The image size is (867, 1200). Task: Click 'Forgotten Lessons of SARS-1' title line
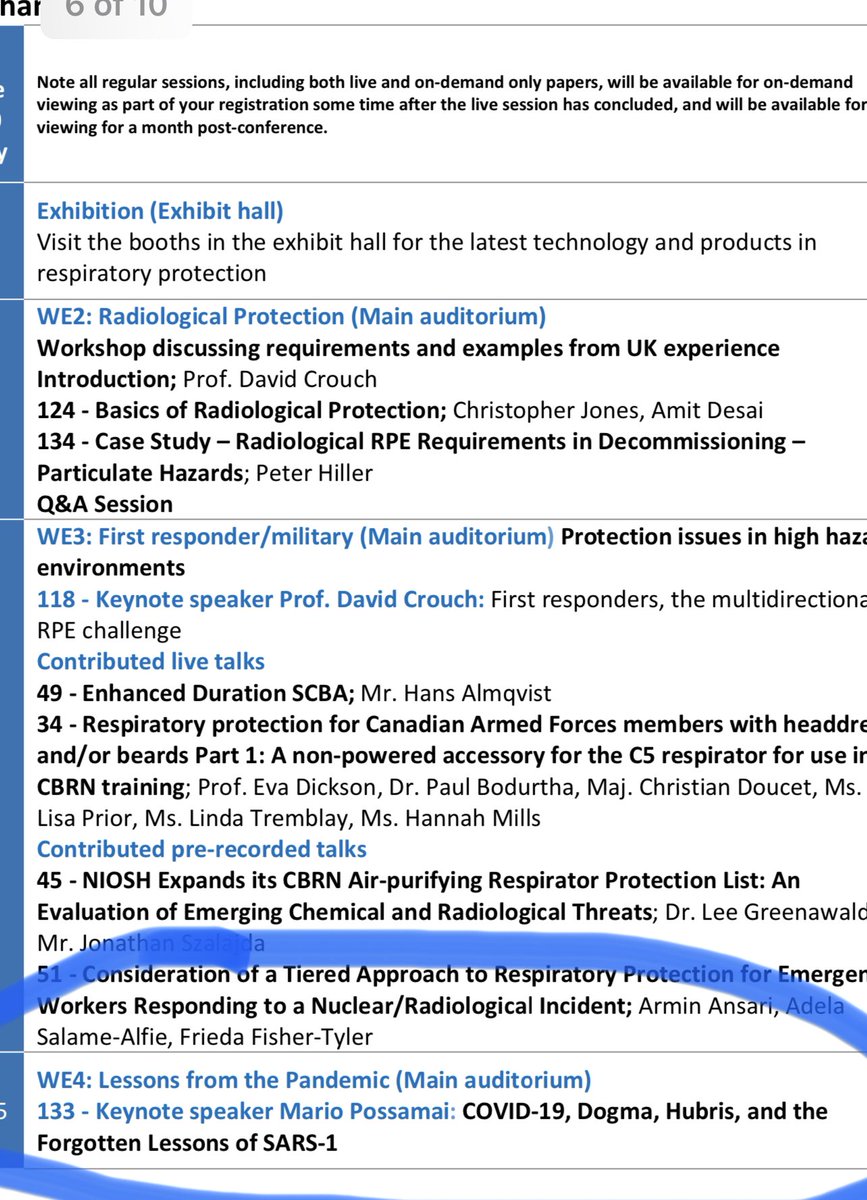point(187,1142)
